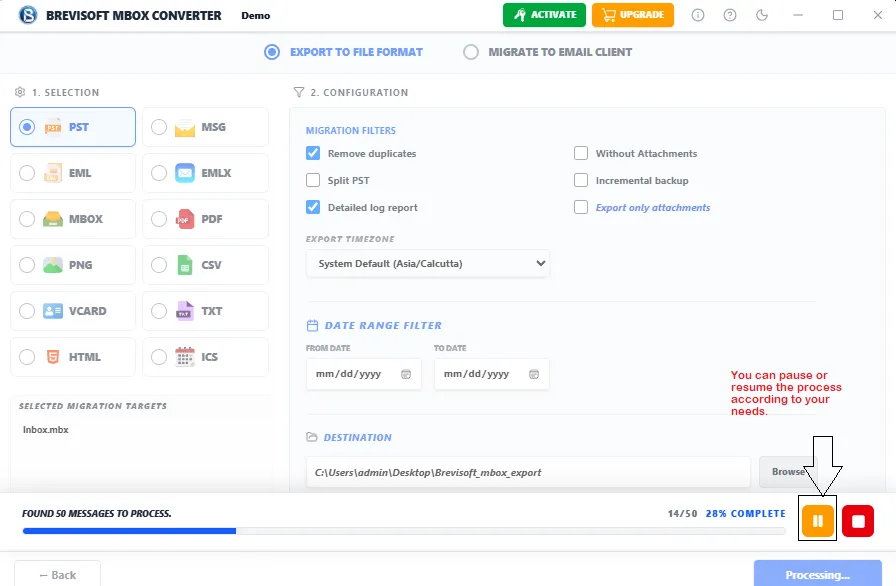Click the MBOX inbox tray icon
The height and width of the screenshot is (586, 896).
[53, 219]
